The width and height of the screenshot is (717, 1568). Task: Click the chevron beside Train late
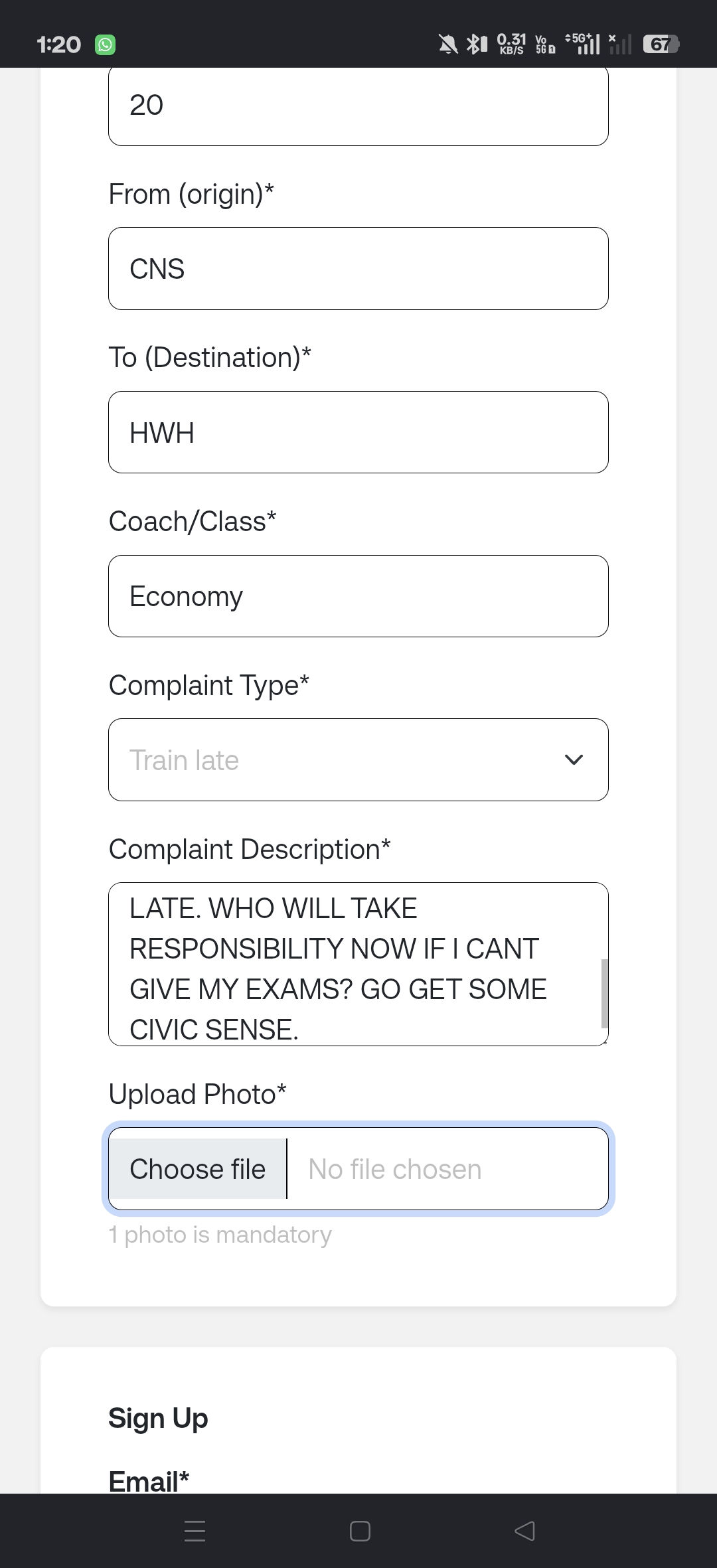tap(574, 759)
